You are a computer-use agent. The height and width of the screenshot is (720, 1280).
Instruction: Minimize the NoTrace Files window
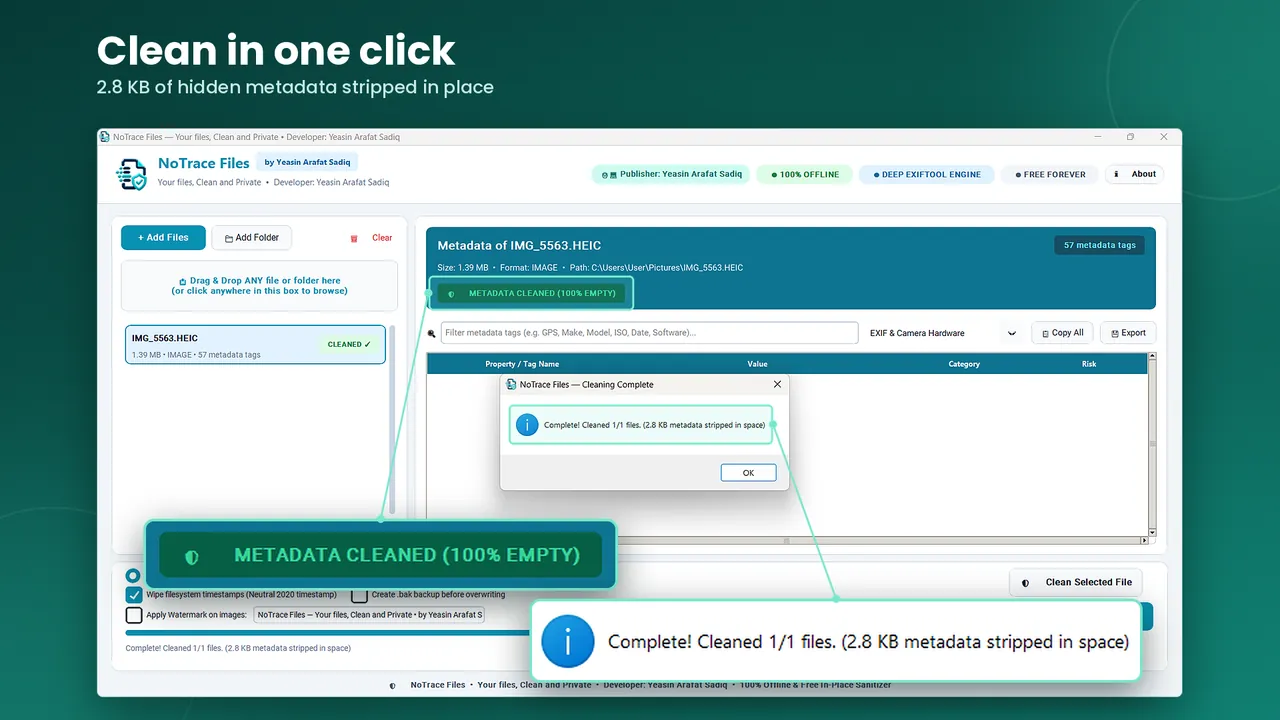(1097, 137)
